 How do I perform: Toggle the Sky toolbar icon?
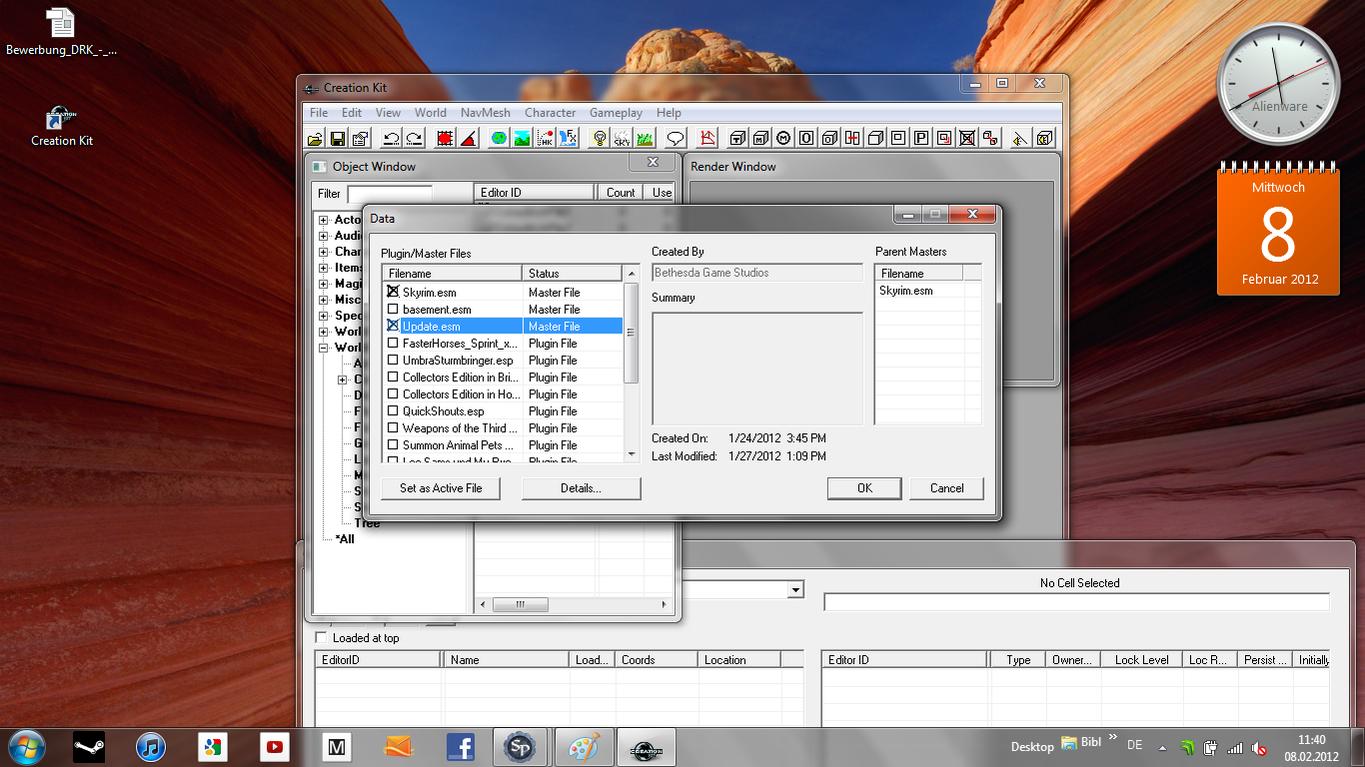pyautogui.click(x=622, y=139)
